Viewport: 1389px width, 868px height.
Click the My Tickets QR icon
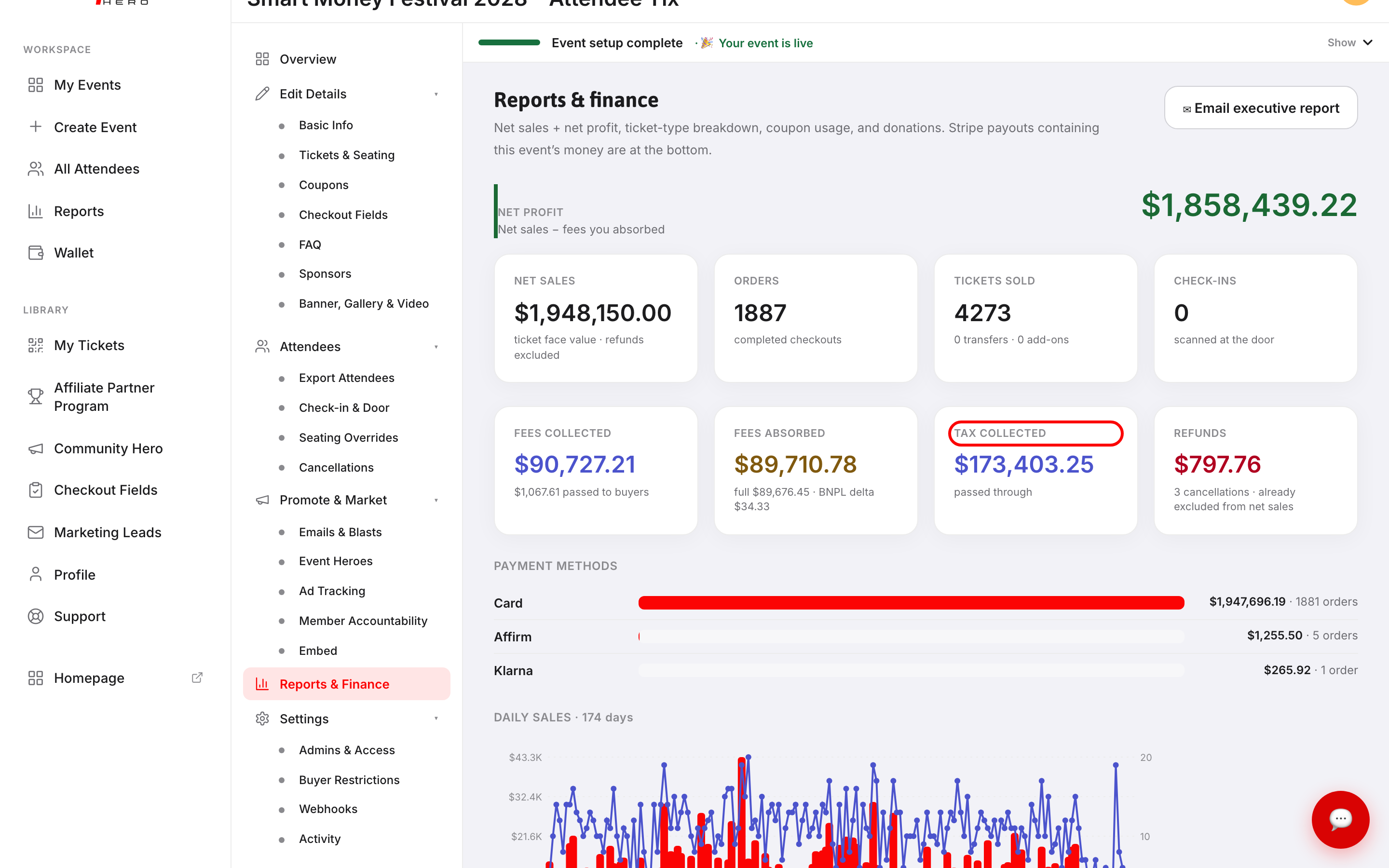[36, 345]
